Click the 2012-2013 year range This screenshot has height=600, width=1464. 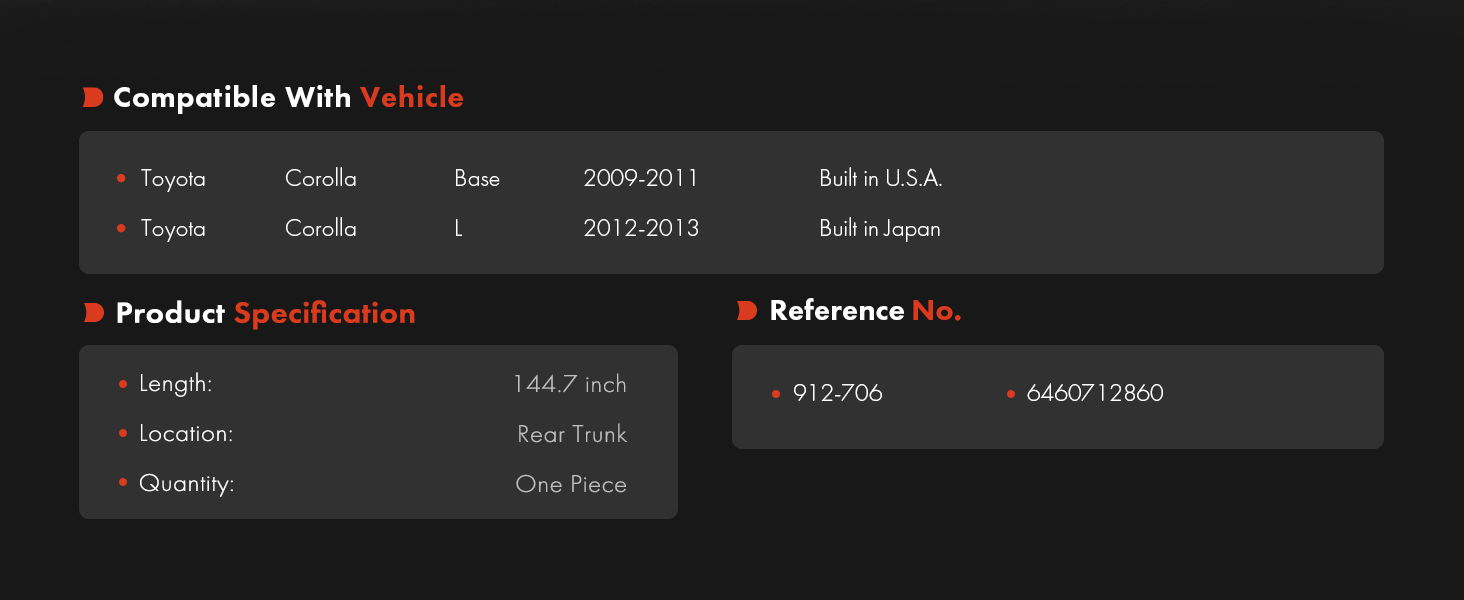click(x=641, y=229)
